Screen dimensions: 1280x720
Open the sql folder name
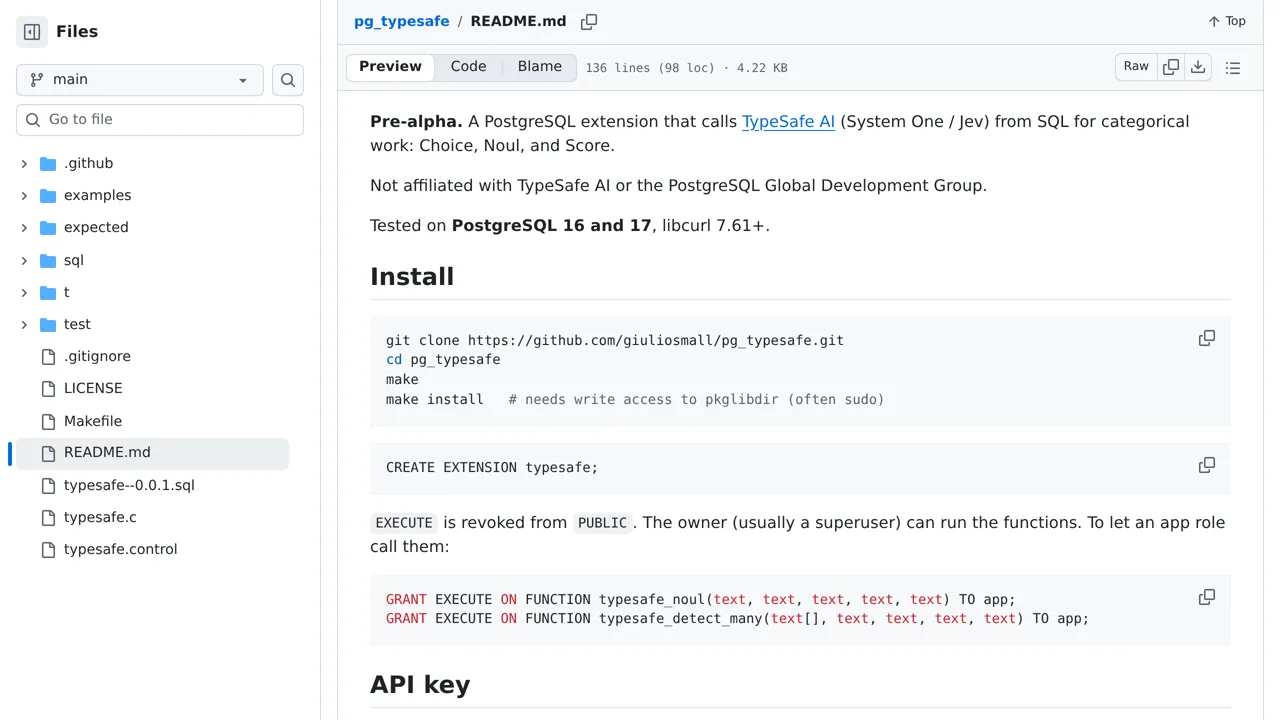pos(74,260)
